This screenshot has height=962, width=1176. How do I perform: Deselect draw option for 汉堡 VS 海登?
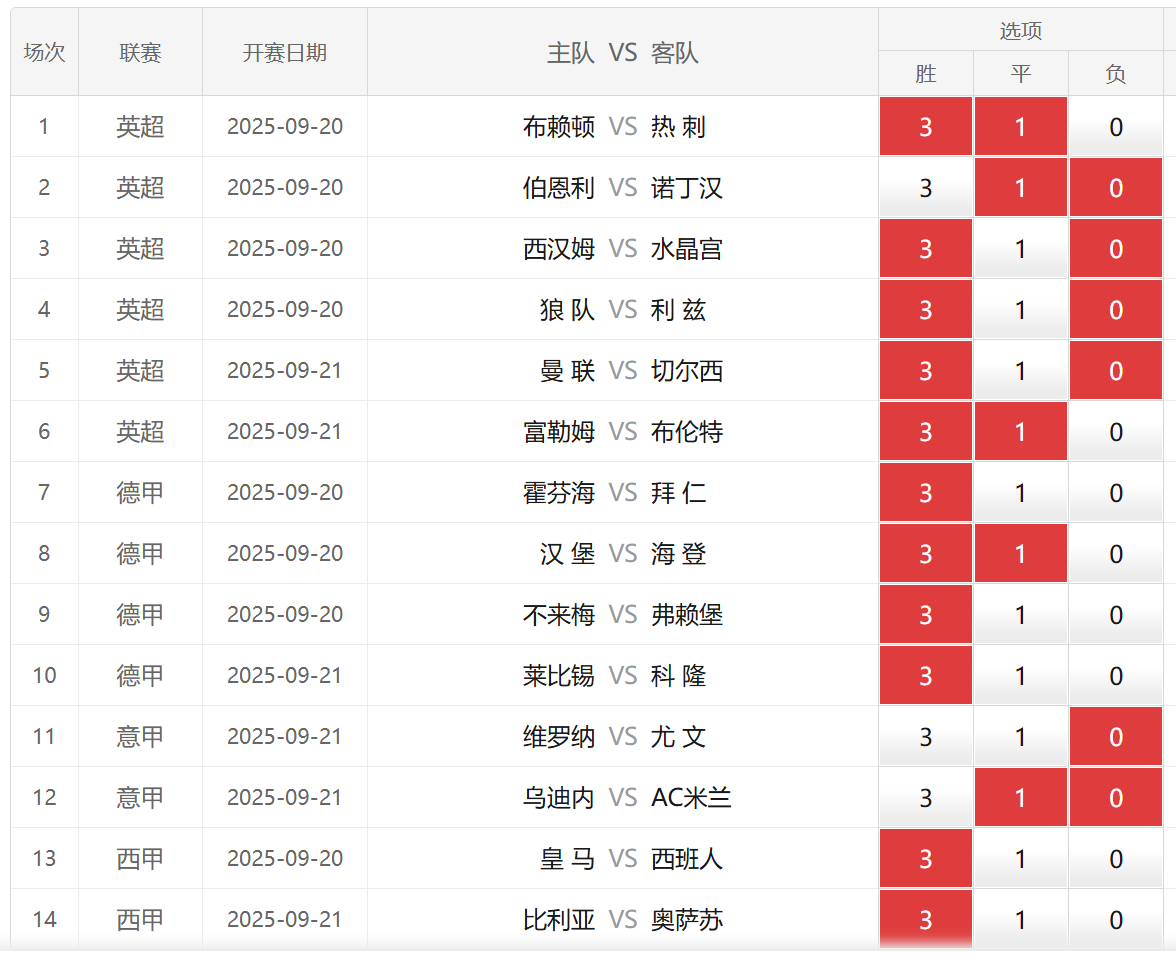(1020, 554)
